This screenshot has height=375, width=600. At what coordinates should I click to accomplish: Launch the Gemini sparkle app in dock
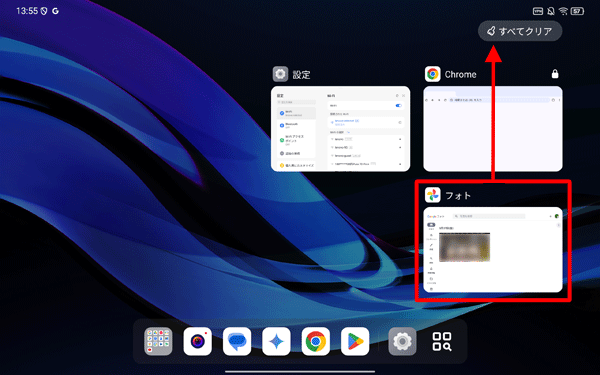coord(276,341)
